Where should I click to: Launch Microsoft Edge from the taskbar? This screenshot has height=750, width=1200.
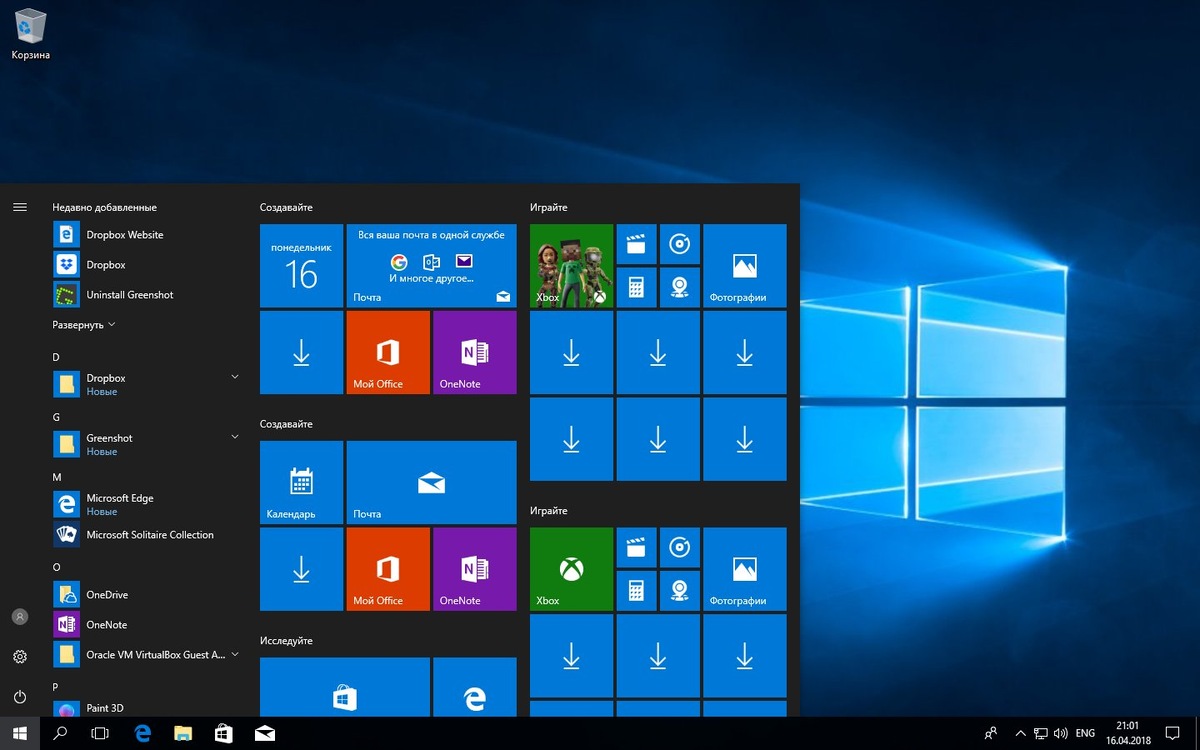(142, 732)
